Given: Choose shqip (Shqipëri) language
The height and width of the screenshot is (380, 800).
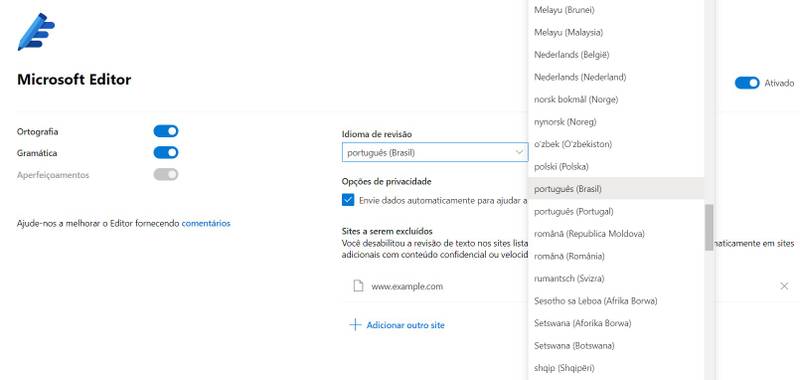Looking at the screenshot, I should 616,368.
